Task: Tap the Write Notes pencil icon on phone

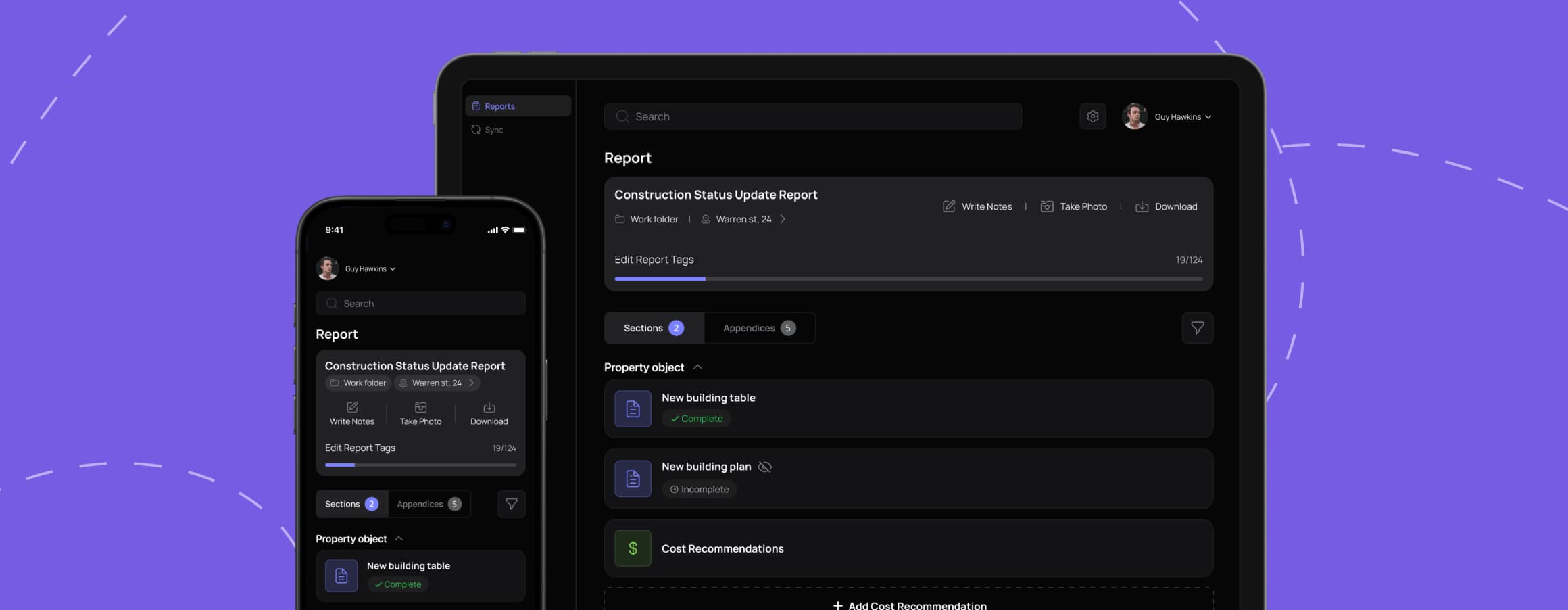Action: tap(352, 407)
